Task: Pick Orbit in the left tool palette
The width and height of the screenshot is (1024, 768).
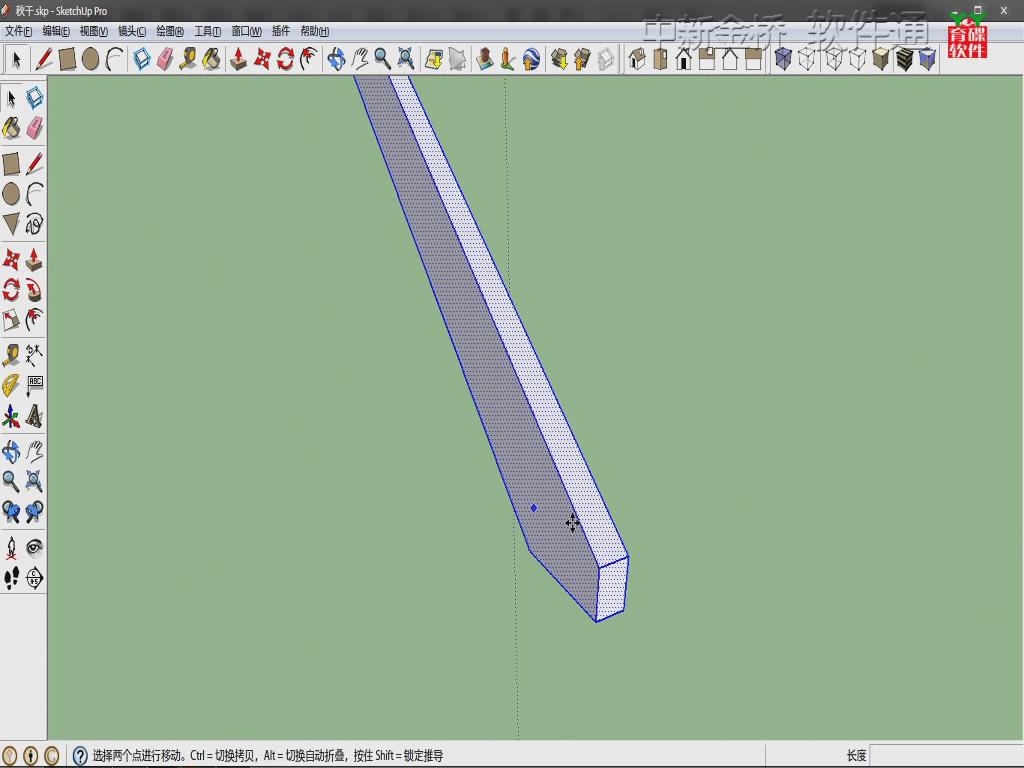Action: pos(11,451)
